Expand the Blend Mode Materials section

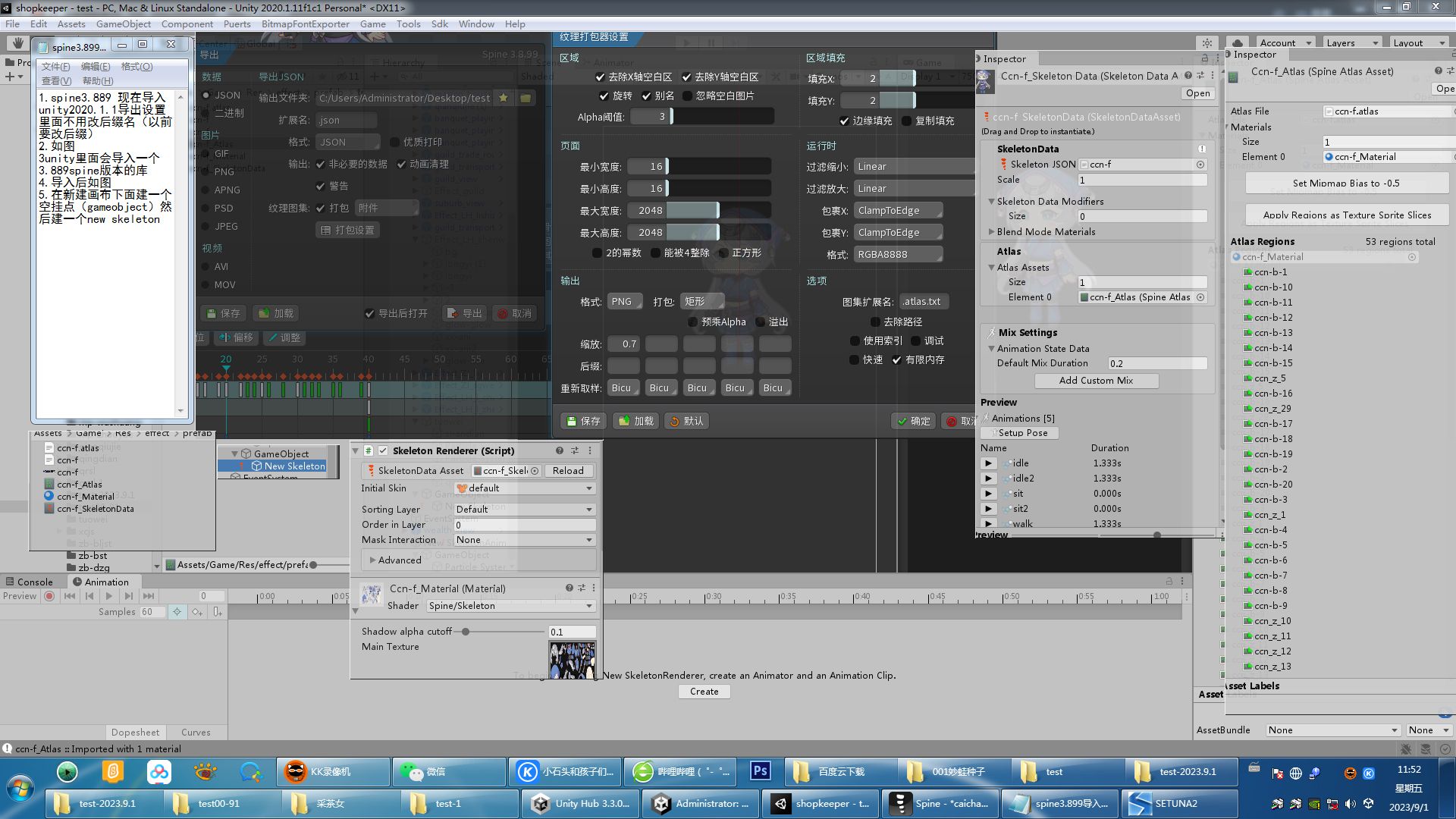[991, 232]
